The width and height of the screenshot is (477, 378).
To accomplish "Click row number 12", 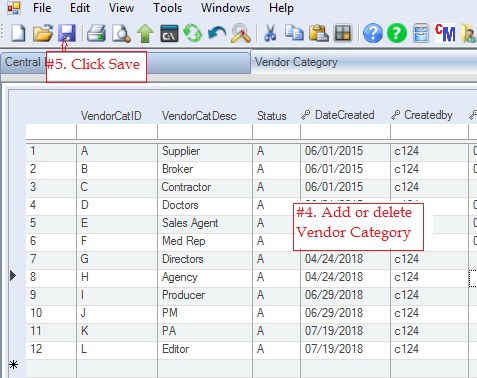I will pos(51,349).
